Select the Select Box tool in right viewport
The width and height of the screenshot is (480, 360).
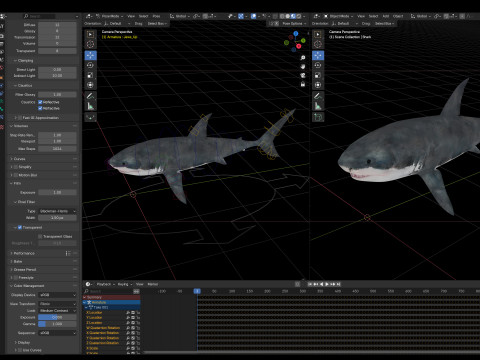[x=318, y=34]
